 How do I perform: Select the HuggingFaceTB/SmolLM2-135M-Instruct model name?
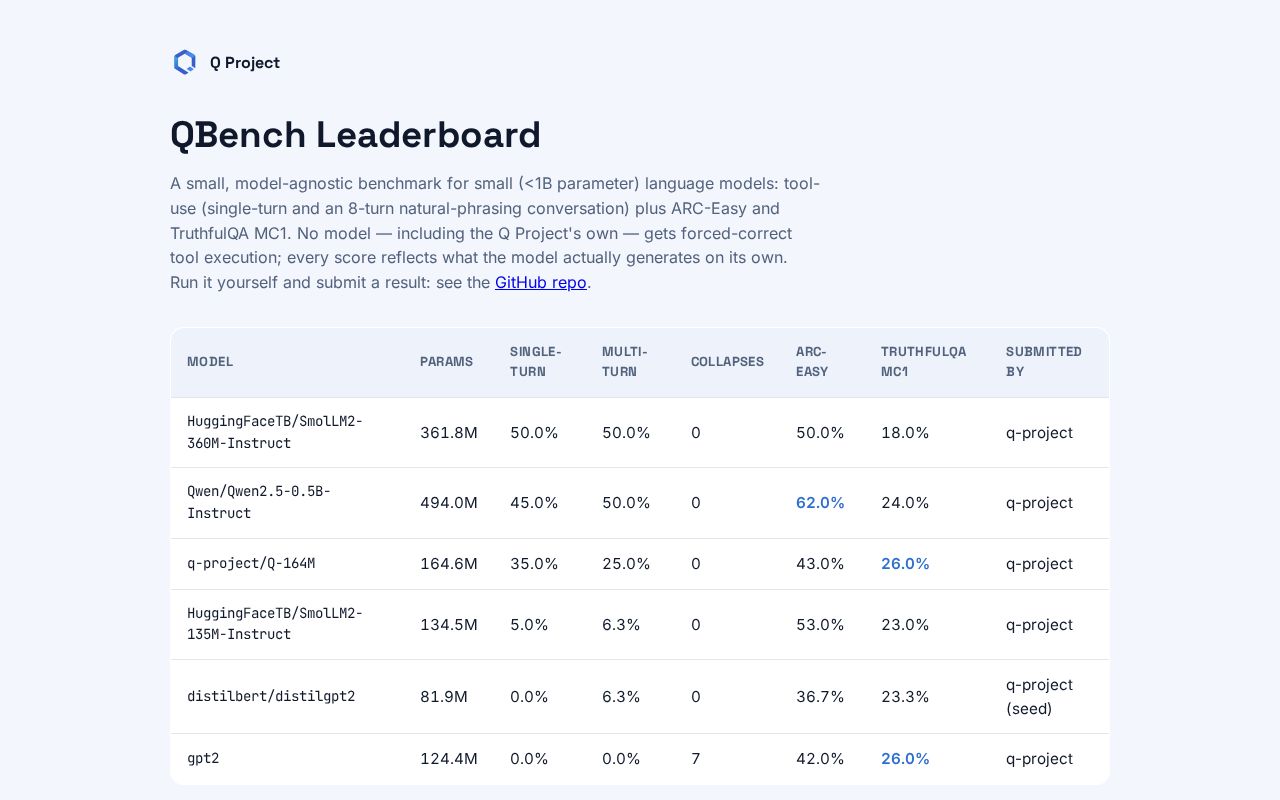(275, 625)
